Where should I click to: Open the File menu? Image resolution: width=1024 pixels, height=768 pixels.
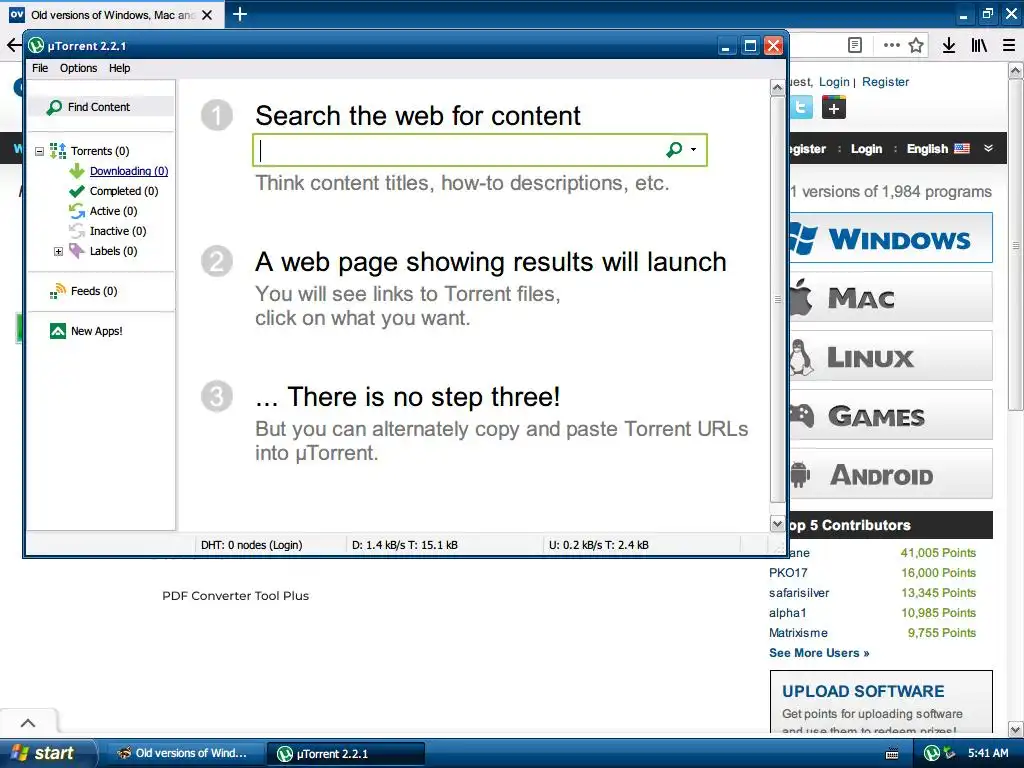tap(40, 68)
